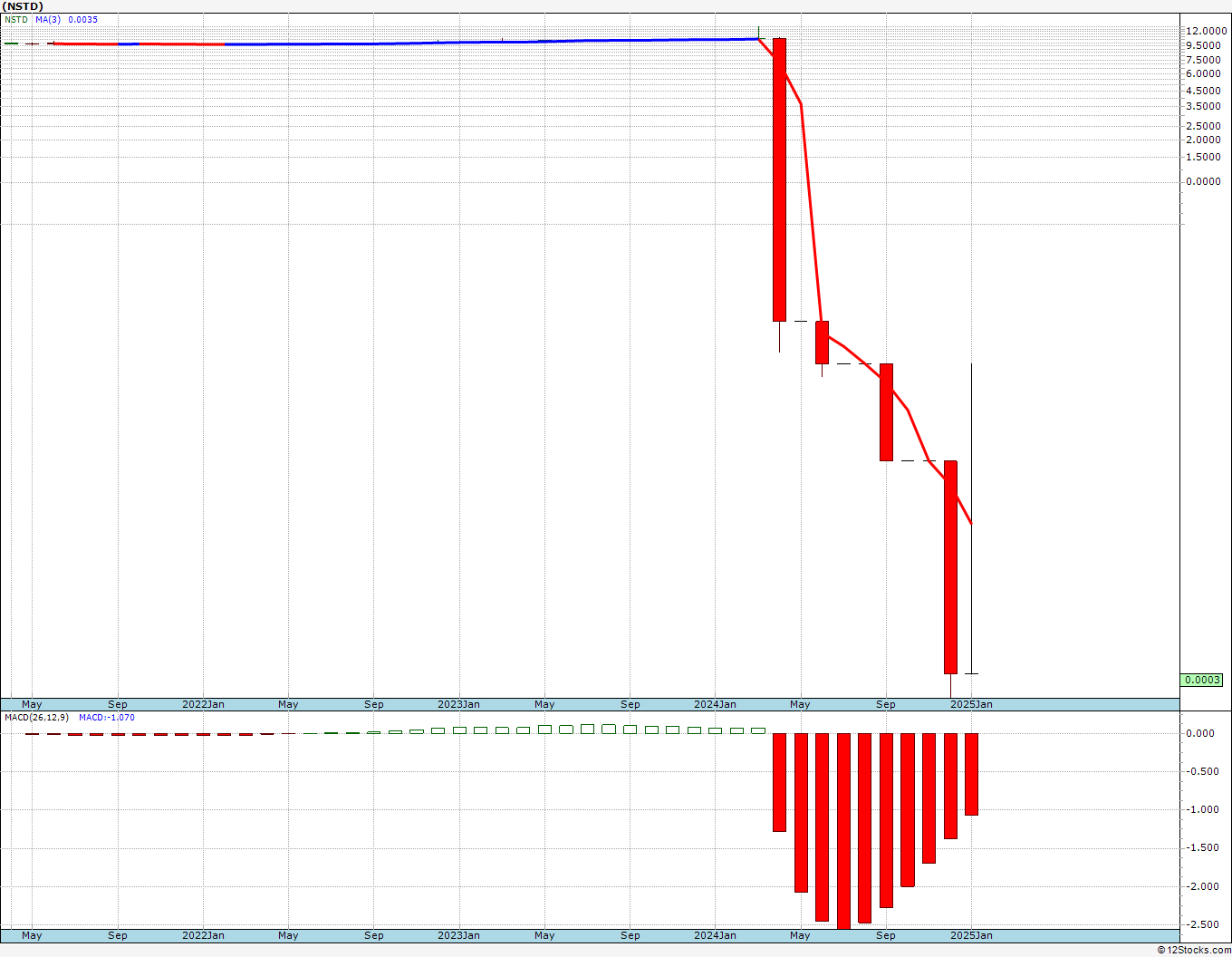The height and width of the screenshot is (957, 1232).
Task: Click the -2.000 MACD axis label
Action: (x=1201, y=886)
